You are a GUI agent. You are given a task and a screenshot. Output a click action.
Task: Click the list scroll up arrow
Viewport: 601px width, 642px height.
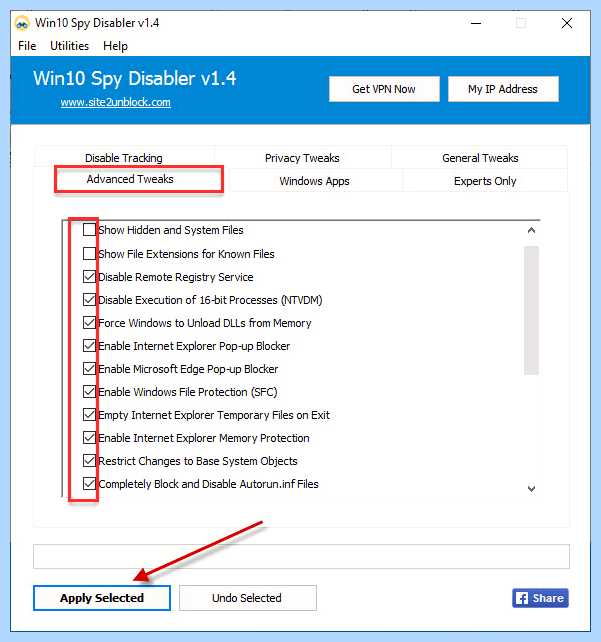tap(531, 230)
